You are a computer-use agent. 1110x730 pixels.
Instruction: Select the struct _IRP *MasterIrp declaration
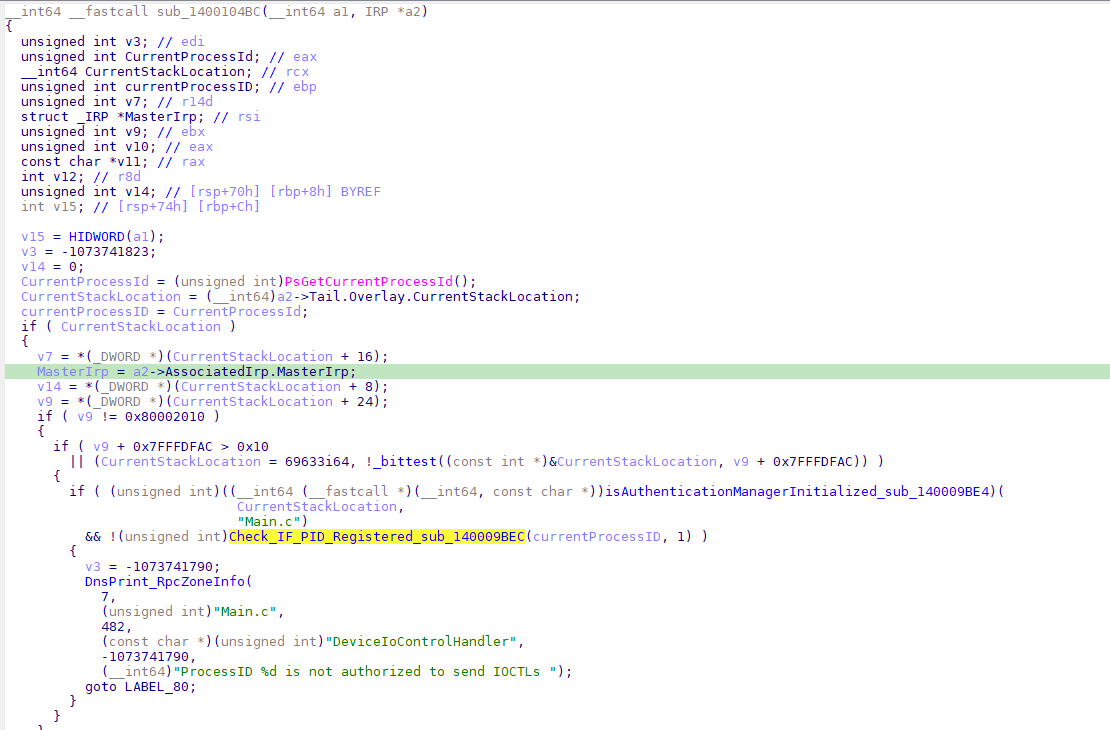[x=140, y=117]
